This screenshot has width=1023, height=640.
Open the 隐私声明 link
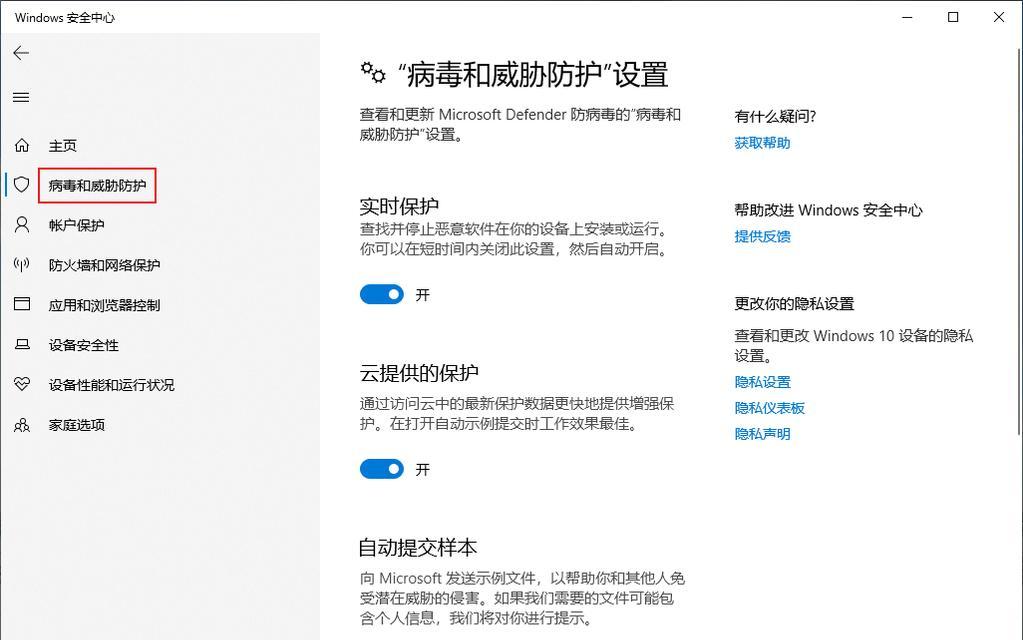pyautogui.click(x=762, y=434)
